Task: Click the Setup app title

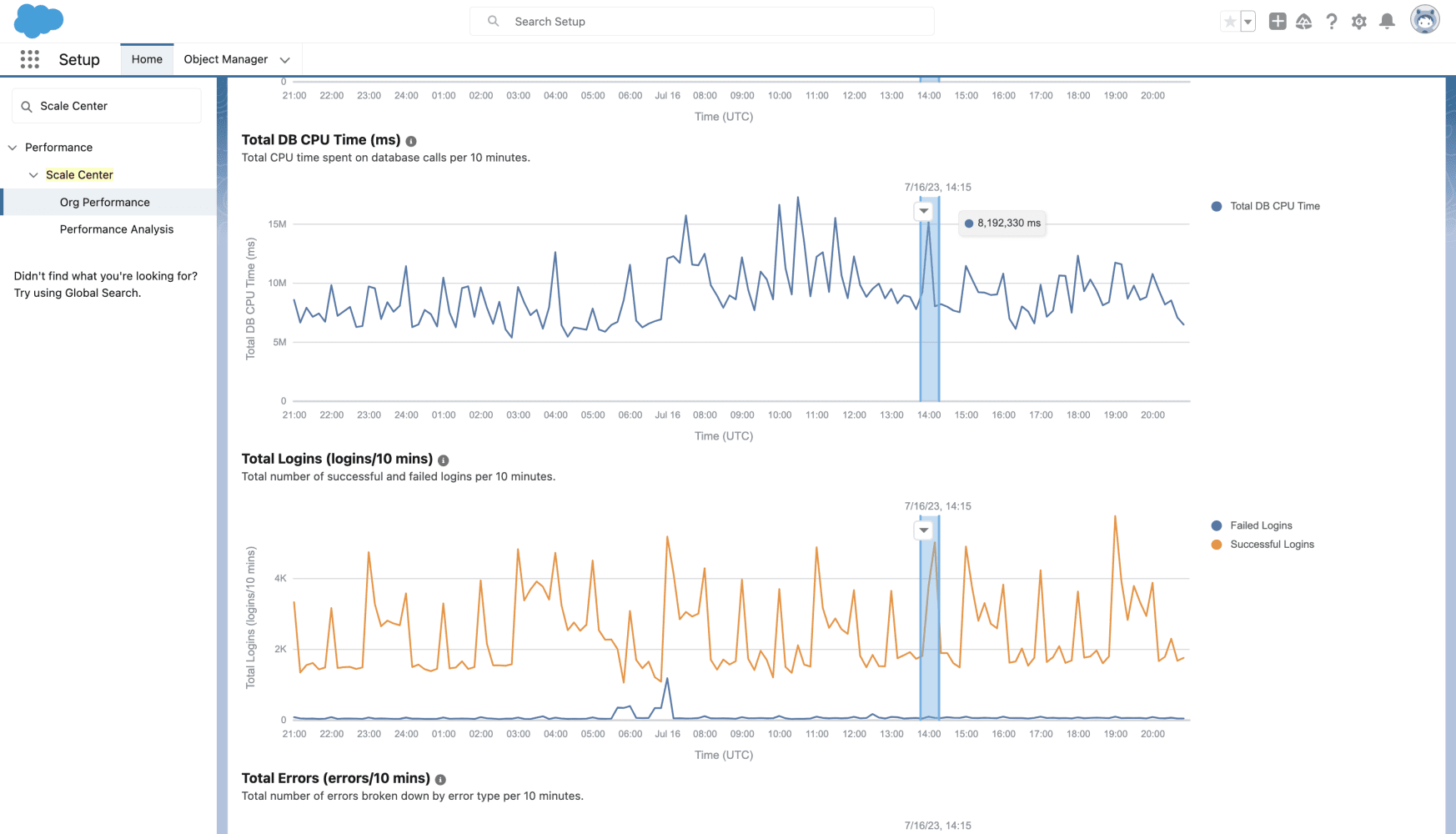Action: pyautogui.click(x=79, y=59)
